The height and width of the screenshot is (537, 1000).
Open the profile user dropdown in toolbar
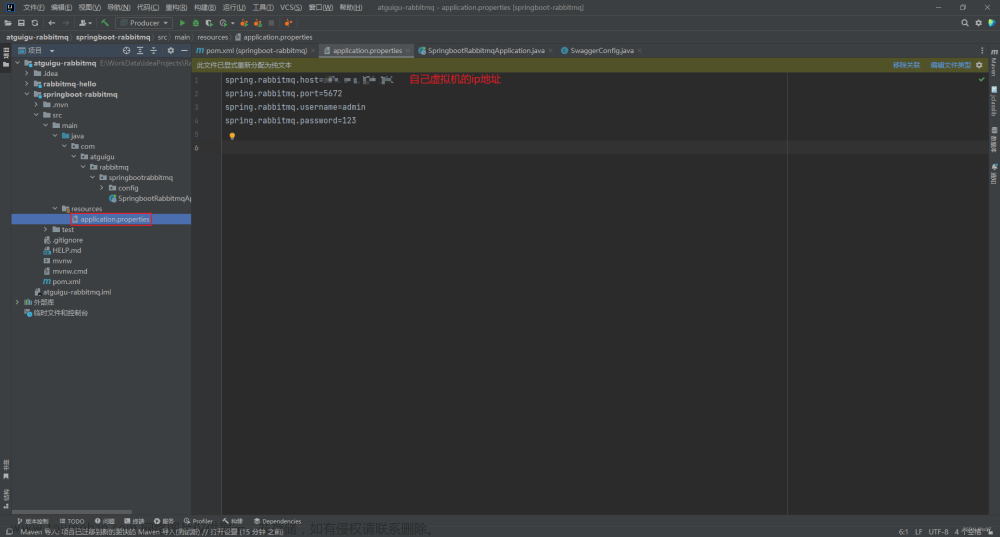pyautogui.click(x=85, y=23)
